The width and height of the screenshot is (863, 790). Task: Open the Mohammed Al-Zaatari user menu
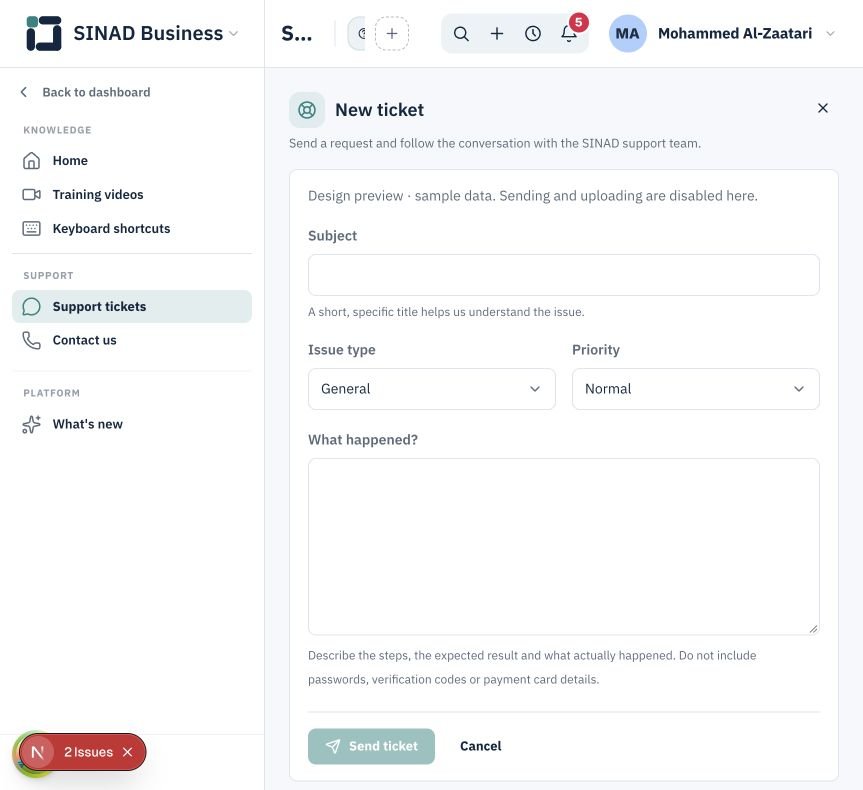tap(722, 34)
